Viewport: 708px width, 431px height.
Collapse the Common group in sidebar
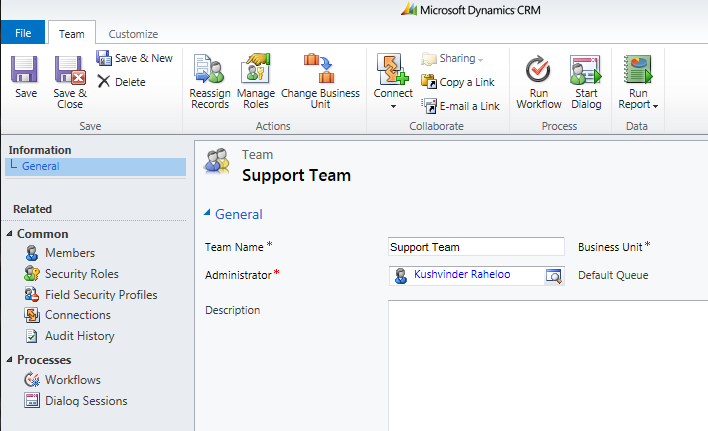pos(9,234)
